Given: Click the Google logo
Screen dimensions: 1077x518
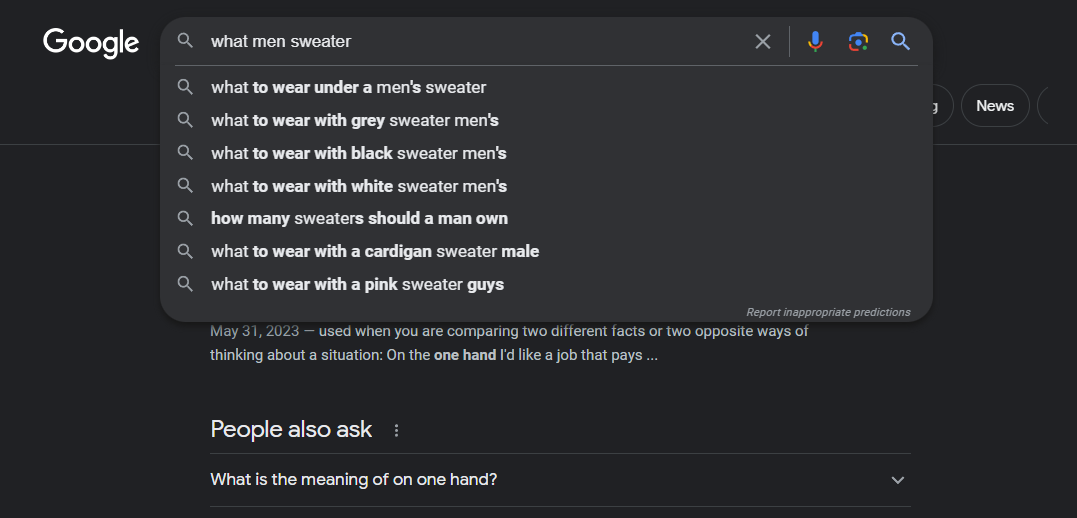Looking at the screenshot, I should click(91, 42).
